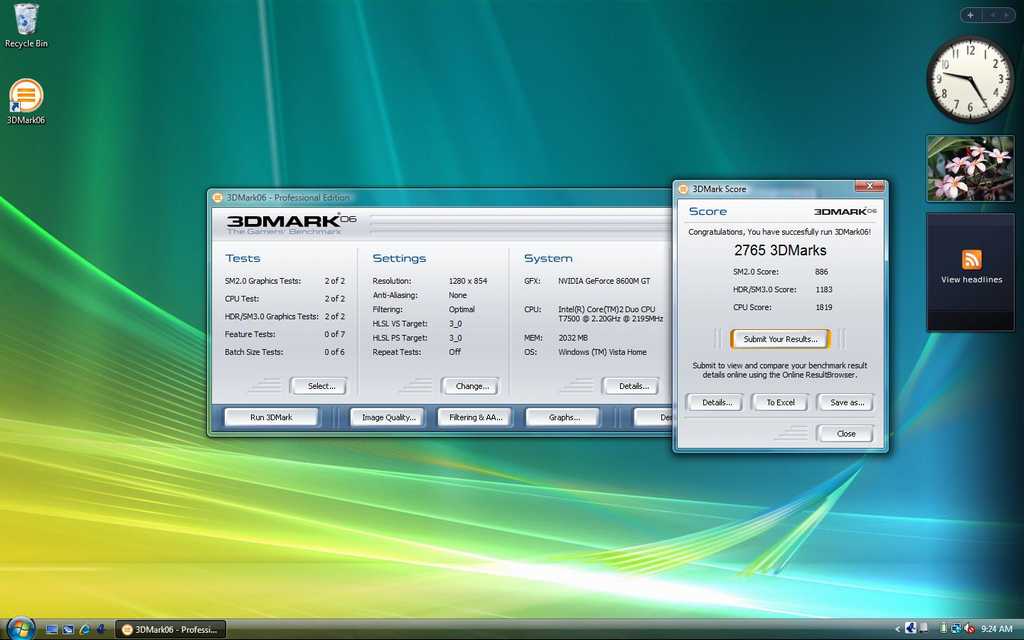Open the taskbar clock showing 9:24 AM

(x=997, y=630)
